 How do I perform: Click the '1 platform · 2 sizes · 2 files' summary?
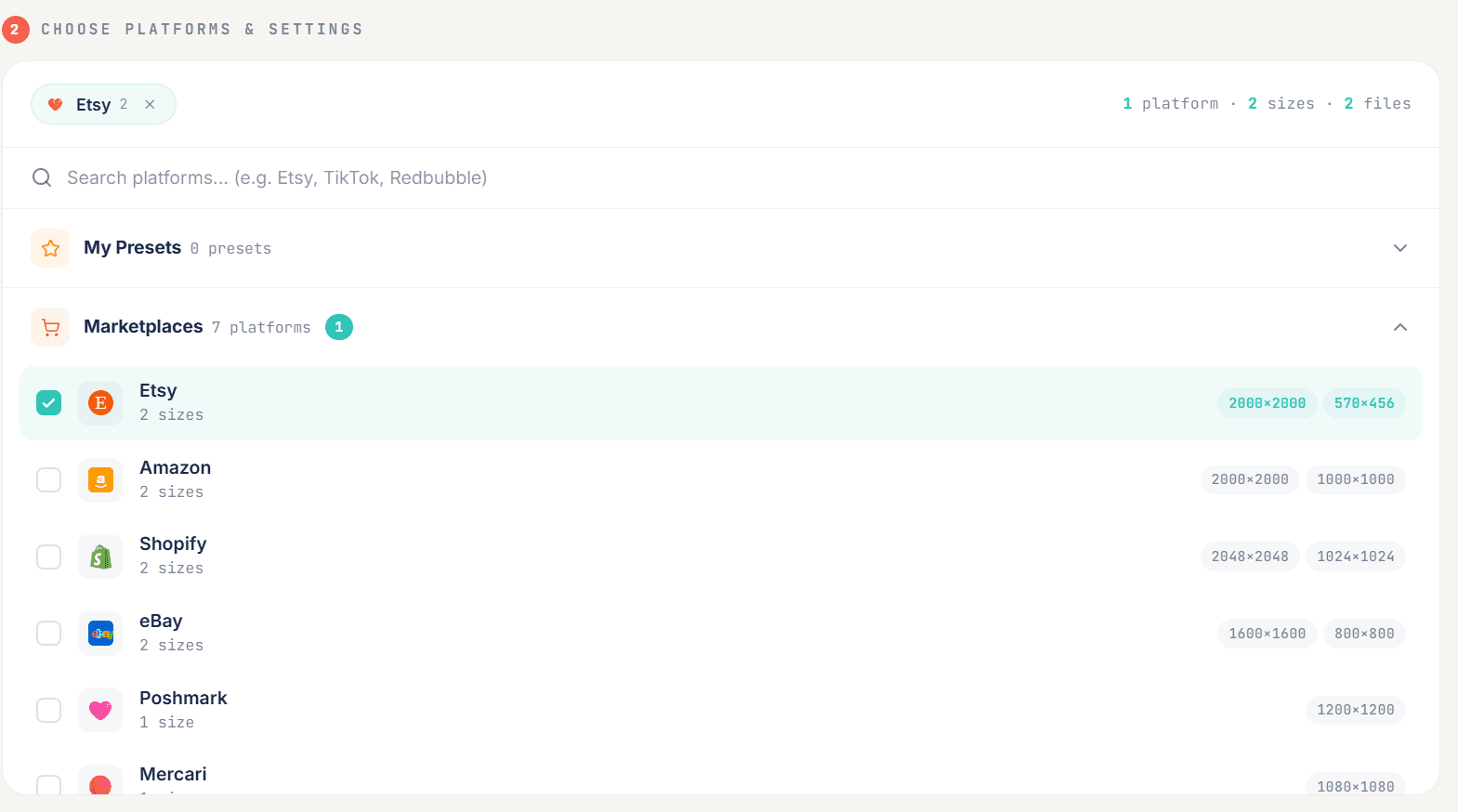(x=1267, y=103)
